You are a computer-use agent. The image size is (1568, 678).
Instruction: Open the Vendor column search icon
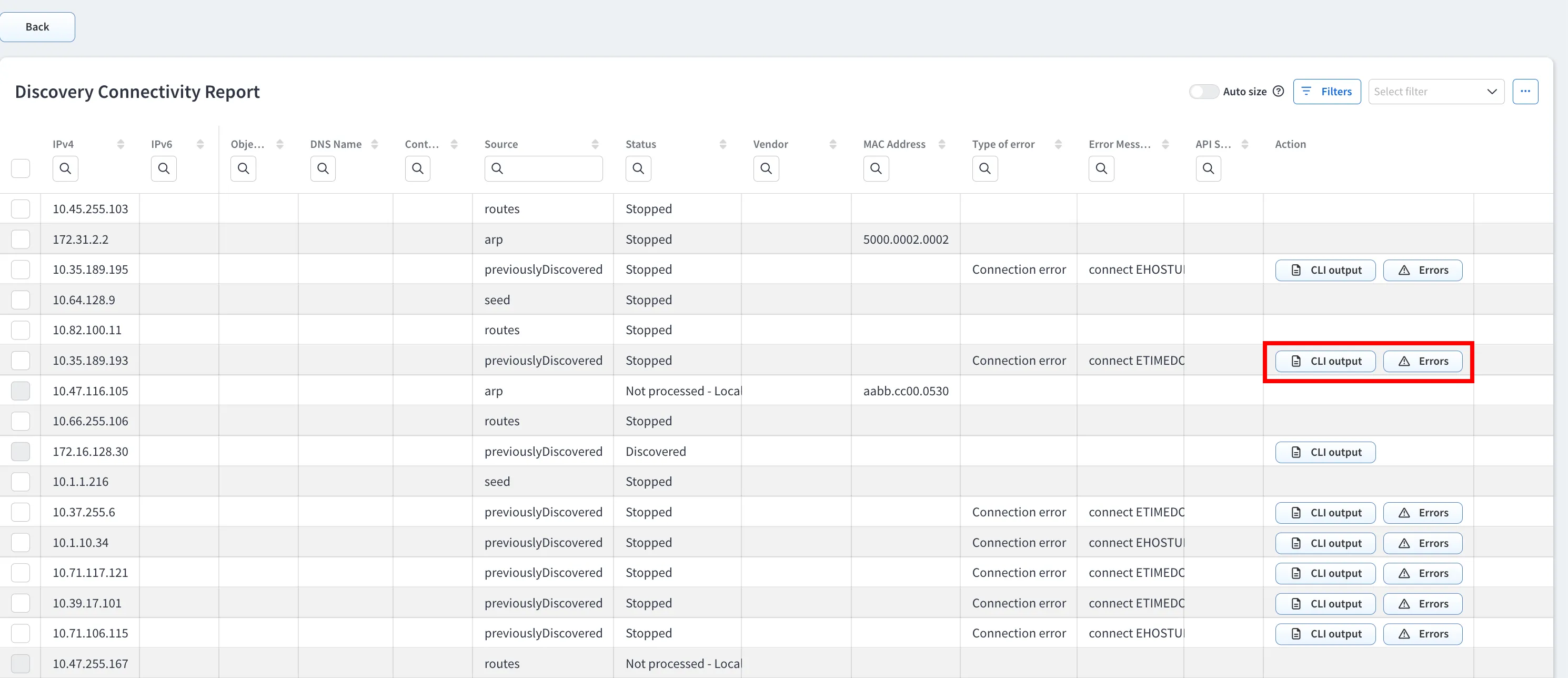tap(766, 168)
